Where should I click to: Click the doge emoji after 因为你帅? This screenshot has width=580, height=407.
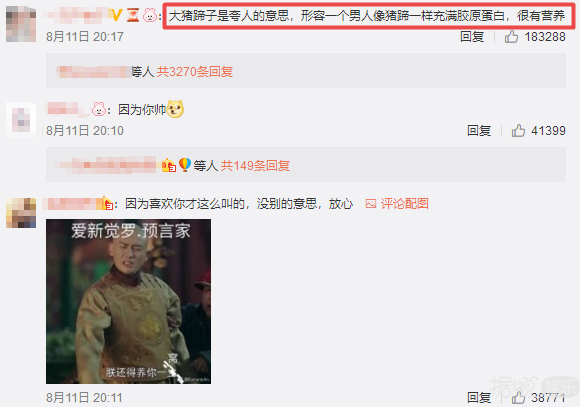tap(175, 109)
